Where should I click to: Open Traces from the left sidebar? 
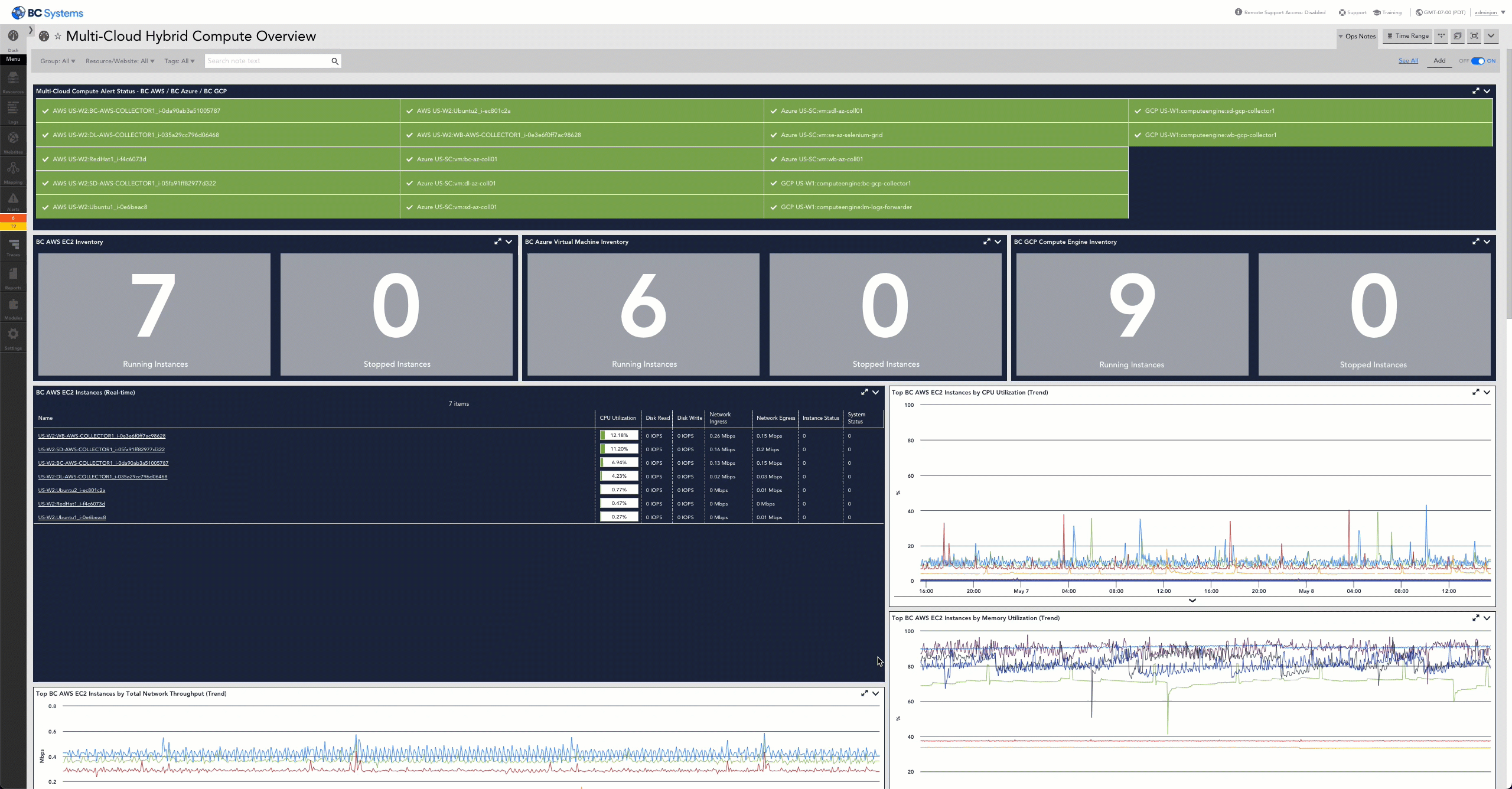[13, 244]
